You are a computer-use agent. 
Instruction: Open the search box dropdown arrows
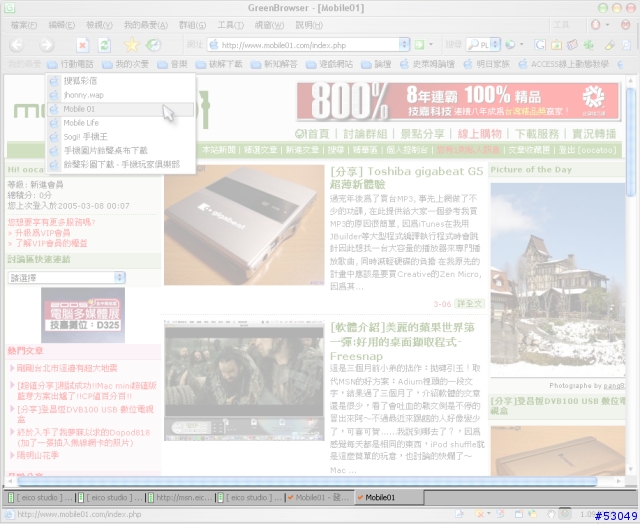[495, 44]
